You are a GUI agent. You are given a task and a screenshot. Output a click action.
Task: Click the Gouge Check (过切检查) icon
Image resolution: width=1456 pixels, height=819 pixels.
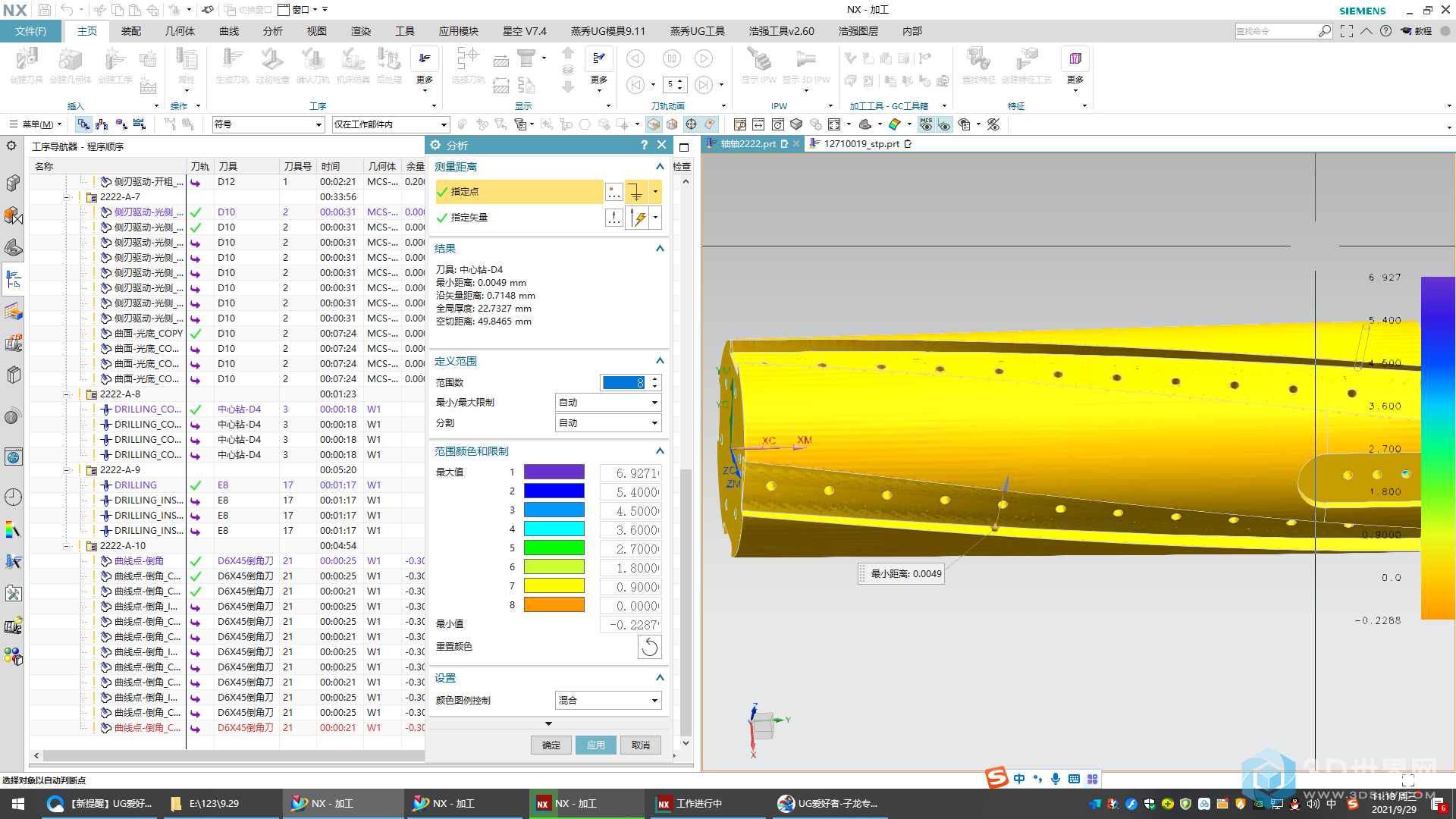tap(272, 65)
